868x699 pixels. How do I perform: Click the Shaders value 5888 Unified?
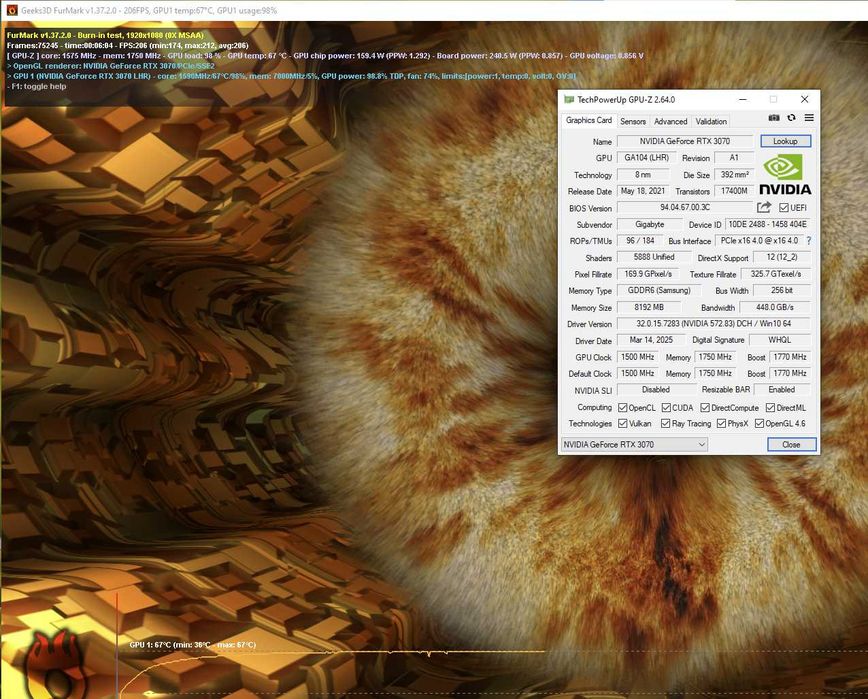point(654,257)
